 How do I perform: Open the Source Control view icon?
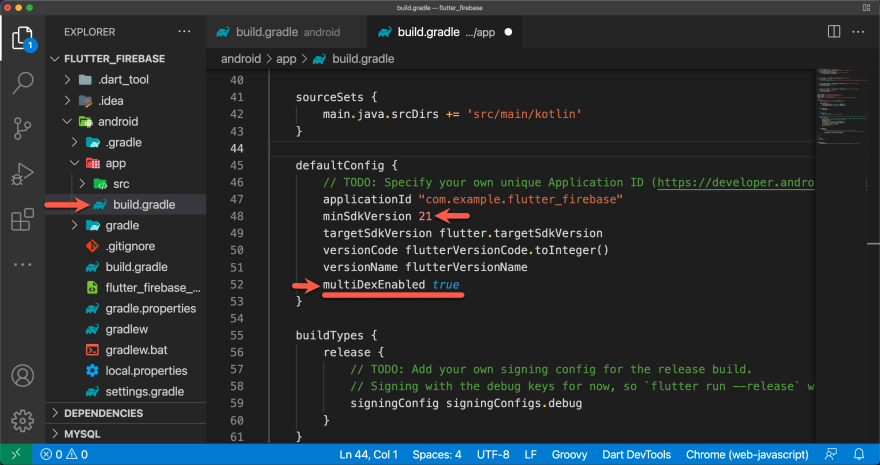[x=22, y=128]
